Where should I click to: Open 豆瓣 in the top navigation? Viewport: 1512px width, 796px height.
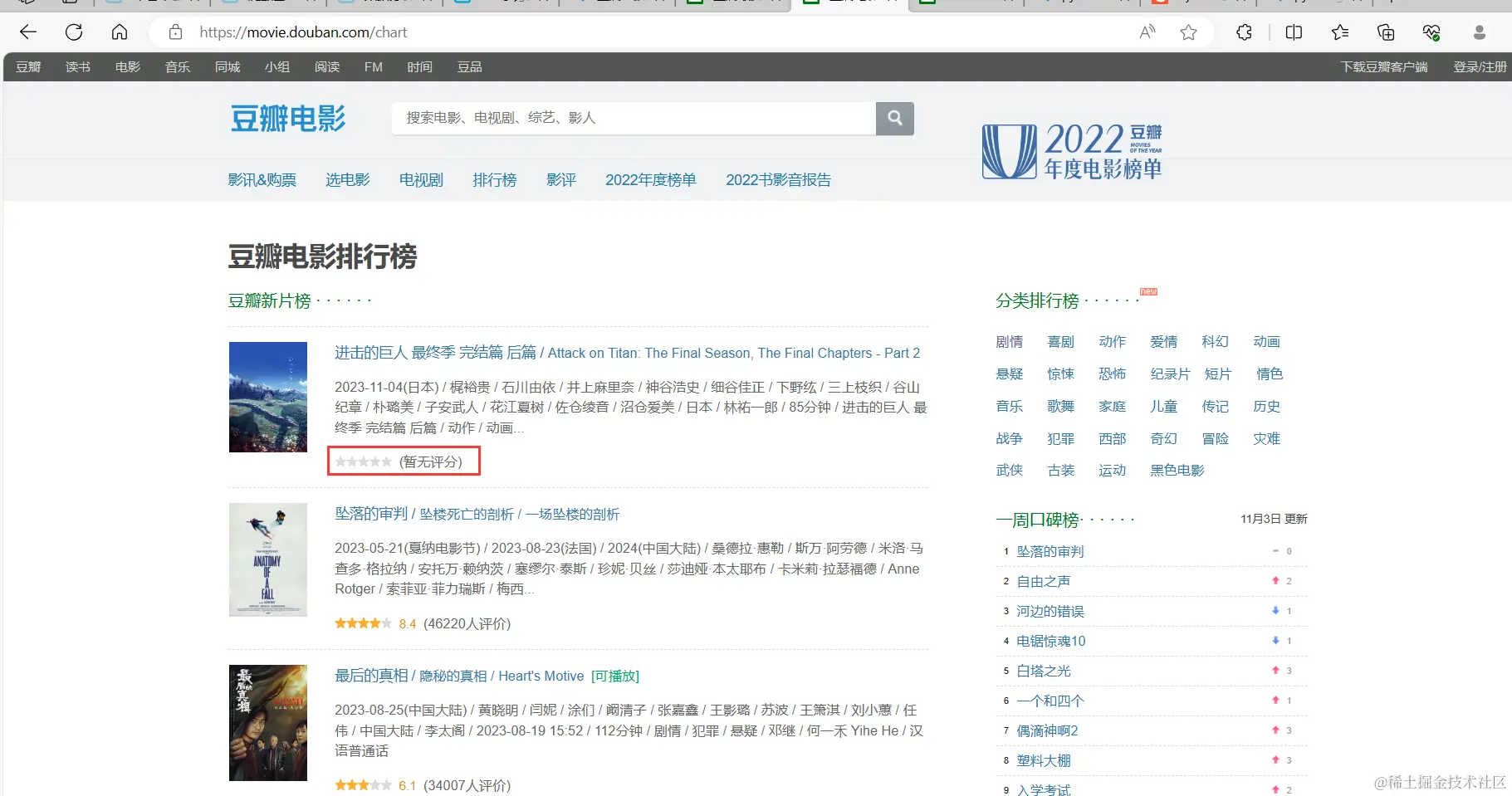tap(28, 67)
